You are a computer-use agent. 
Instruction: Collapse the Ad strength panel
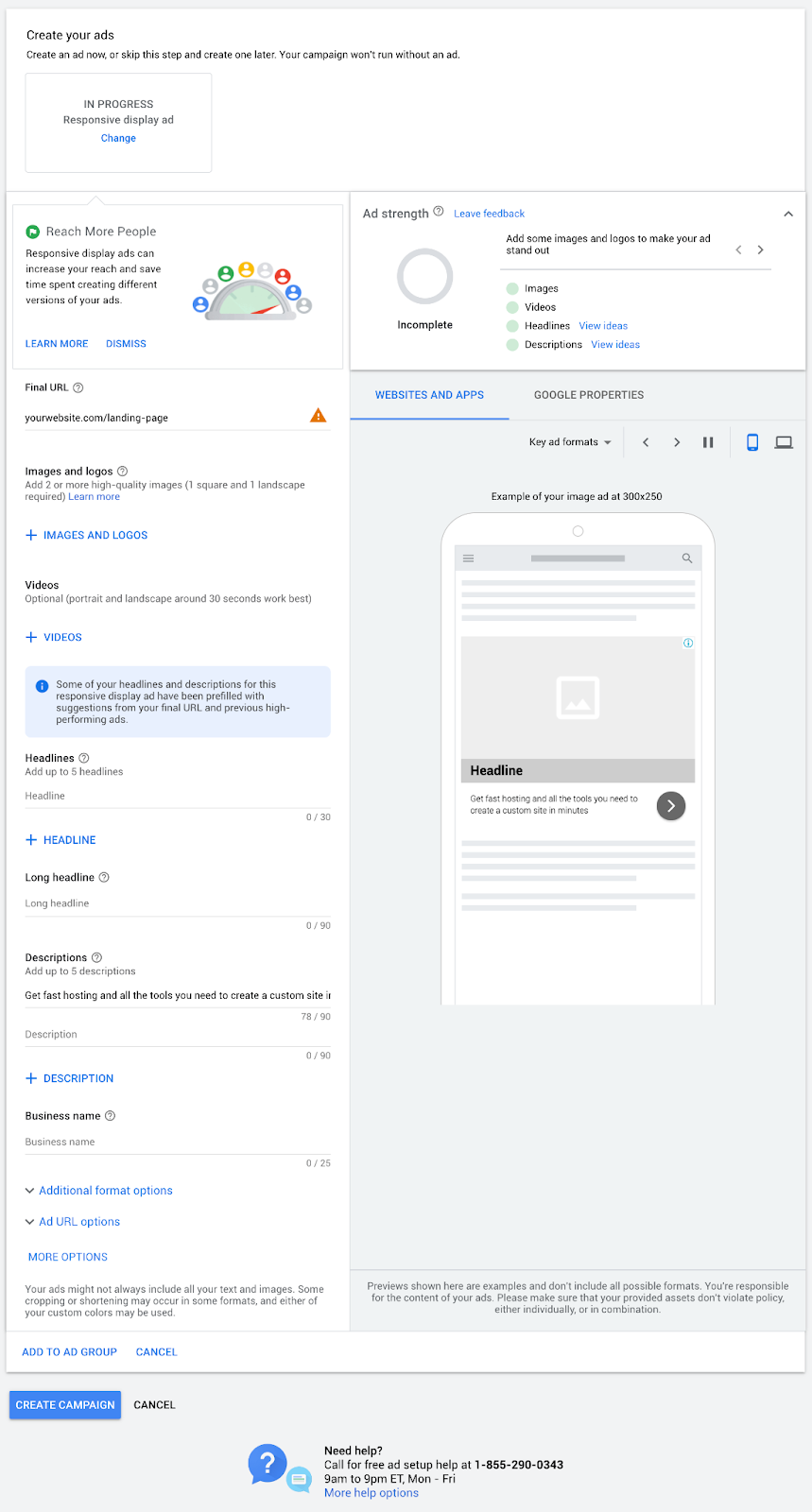tap(788, 215)
